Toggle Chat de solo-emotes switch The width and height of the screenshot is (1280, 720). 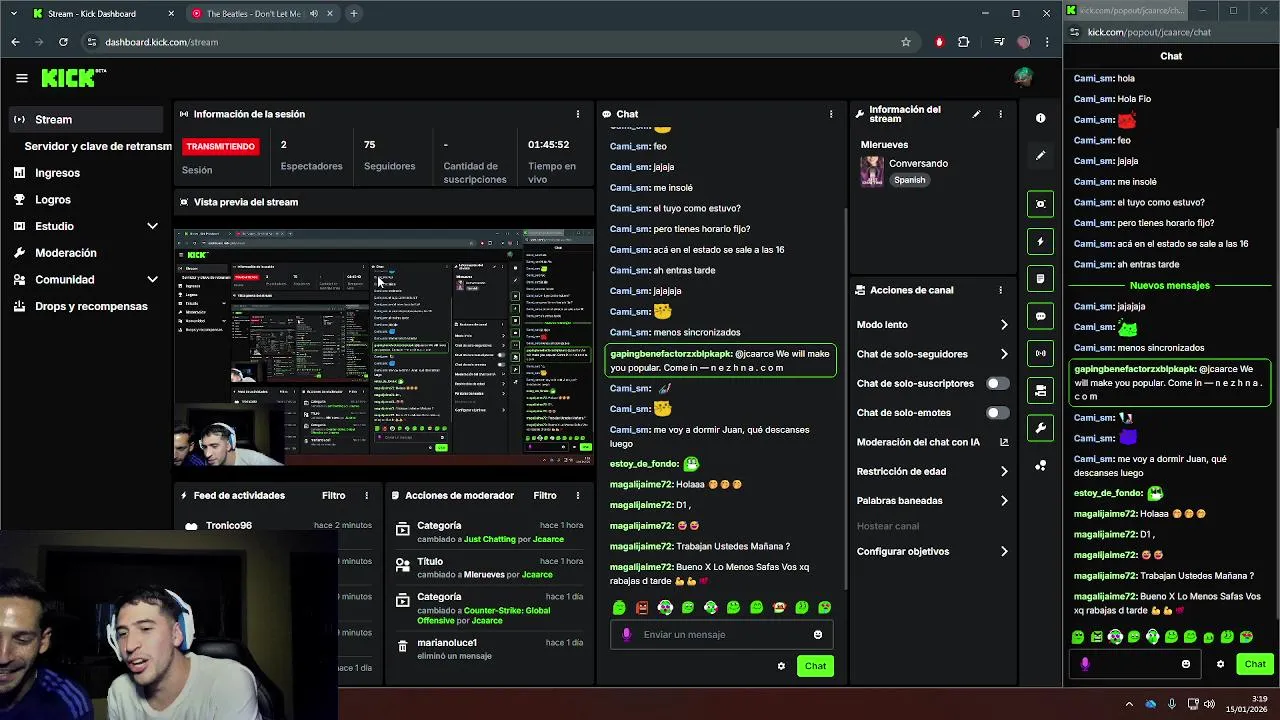click(x=997, y=412)
